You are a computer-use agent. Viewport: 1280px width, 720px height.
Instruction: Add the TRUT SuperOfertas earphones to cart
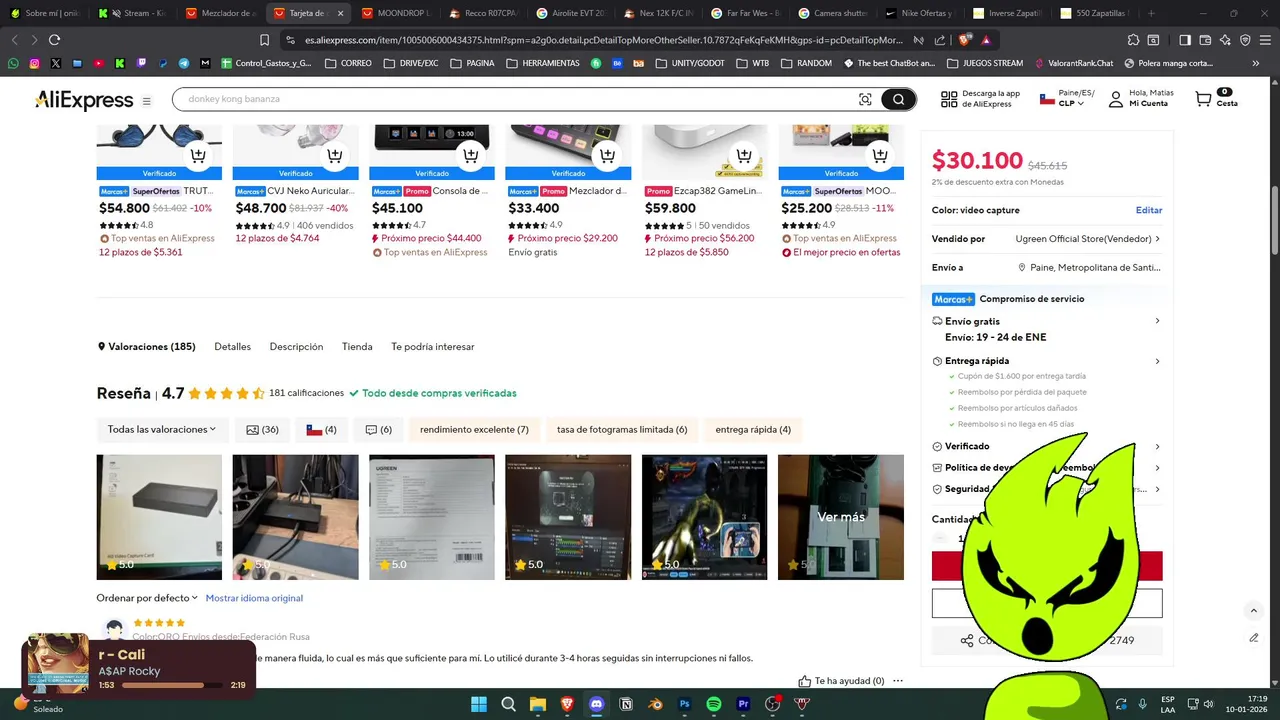click(x=198, y=155)
